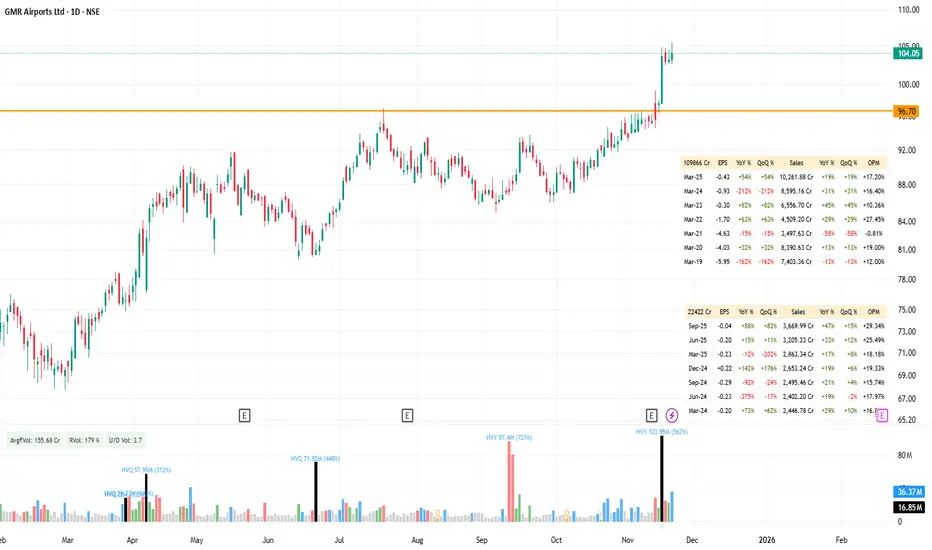Click the Jul label on the time axis

tap(339, 540)
